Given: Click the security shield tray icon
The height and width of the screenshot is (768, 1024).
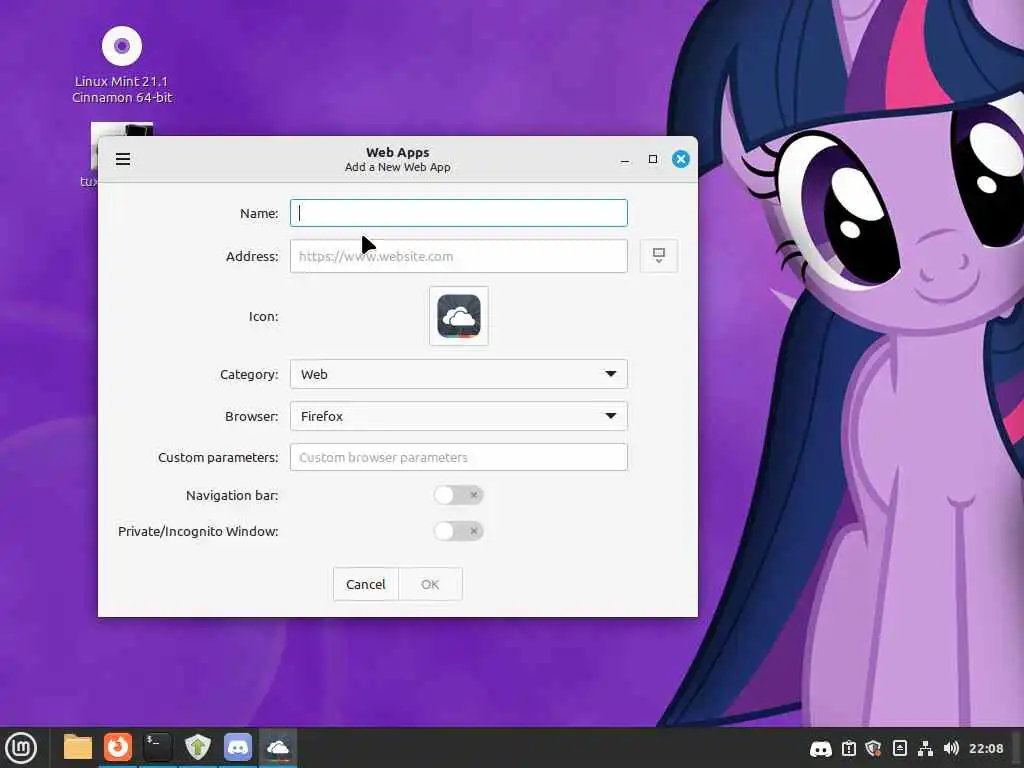Looking at the screenshot, I should point(873,748).
